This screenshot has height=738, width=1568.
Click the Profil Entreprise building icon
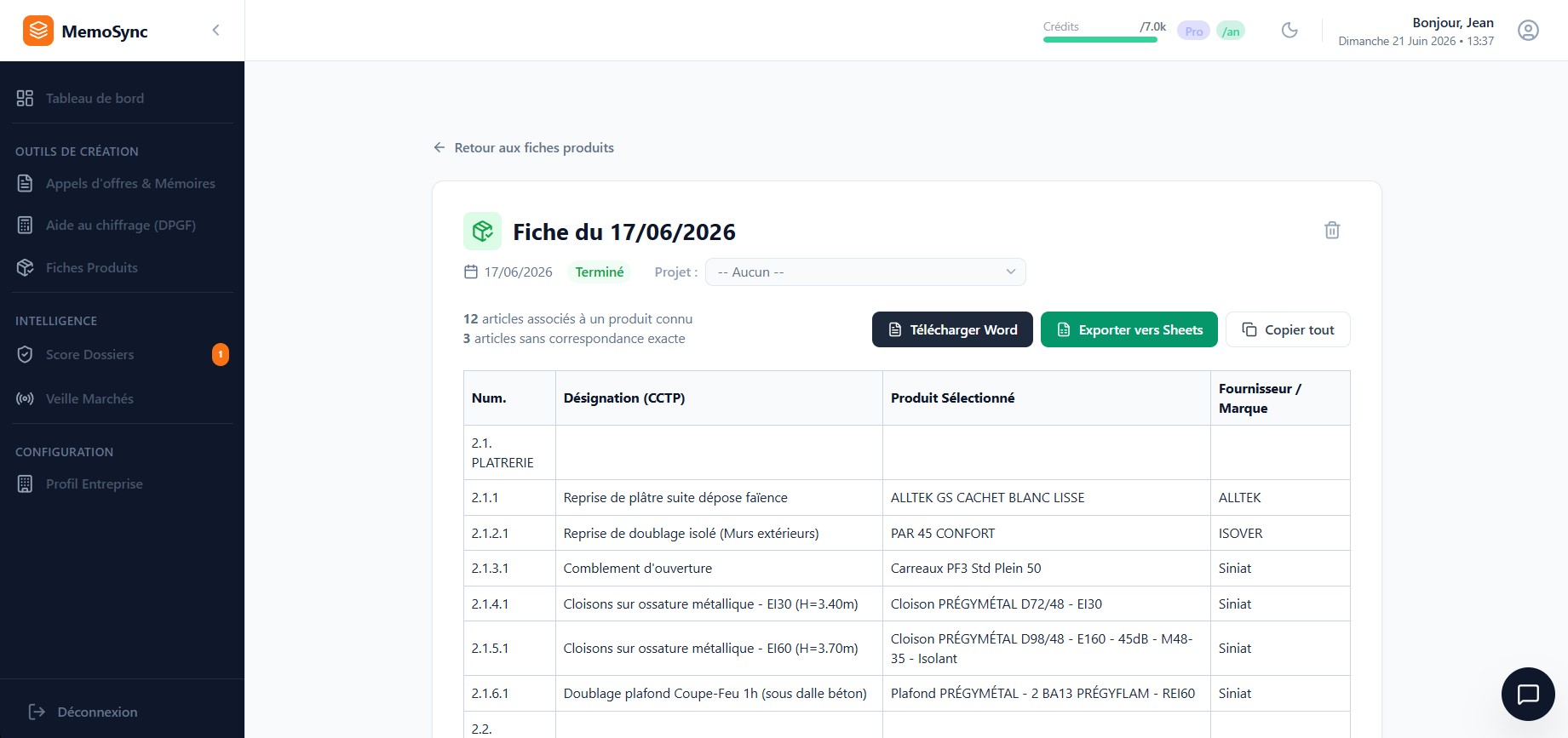25,483
